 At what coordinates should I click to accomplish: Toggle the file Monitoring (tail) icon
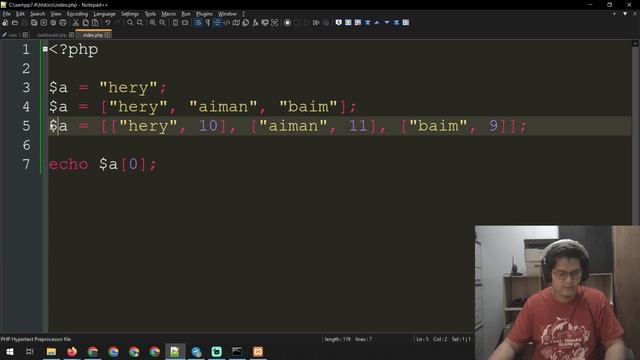[274, 23]
